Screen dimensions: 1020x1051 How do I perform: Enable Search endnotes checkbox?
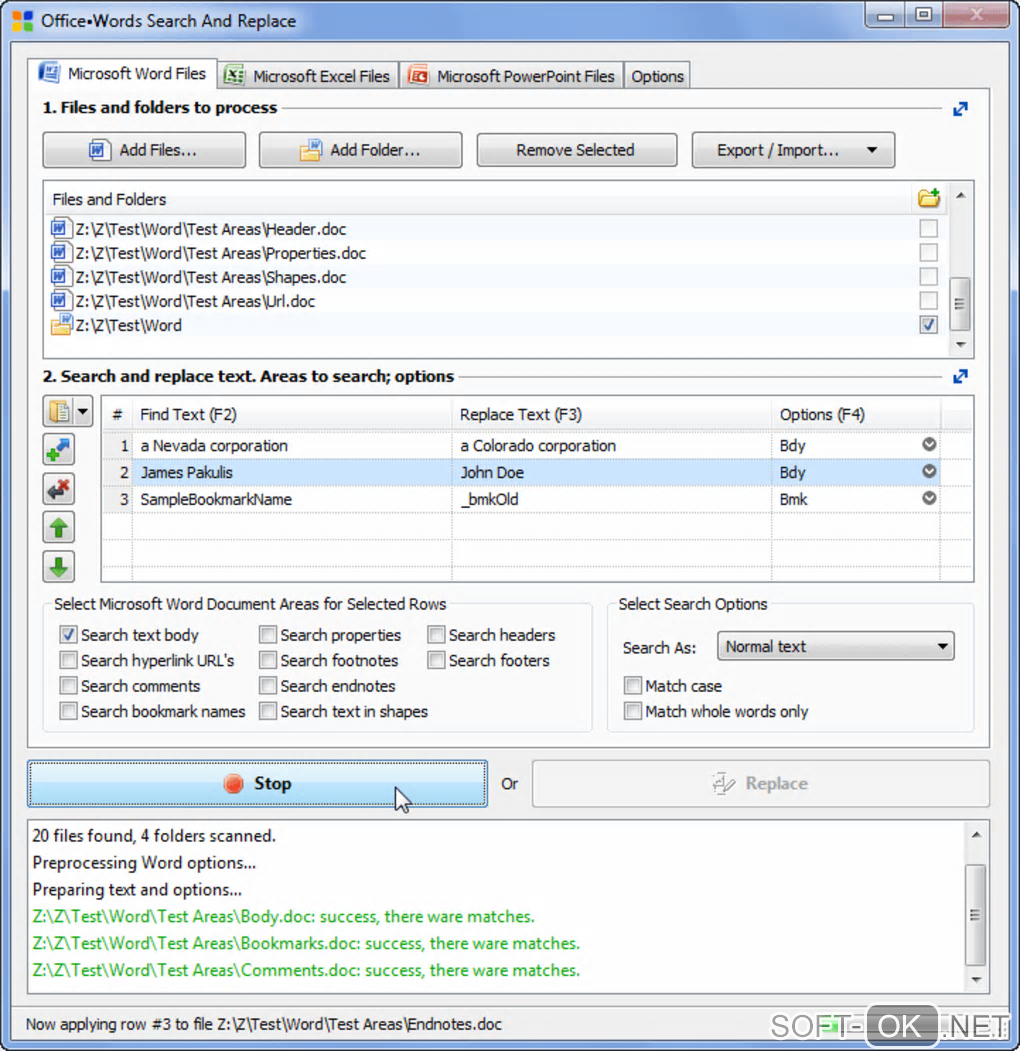[x=268, y=685]
